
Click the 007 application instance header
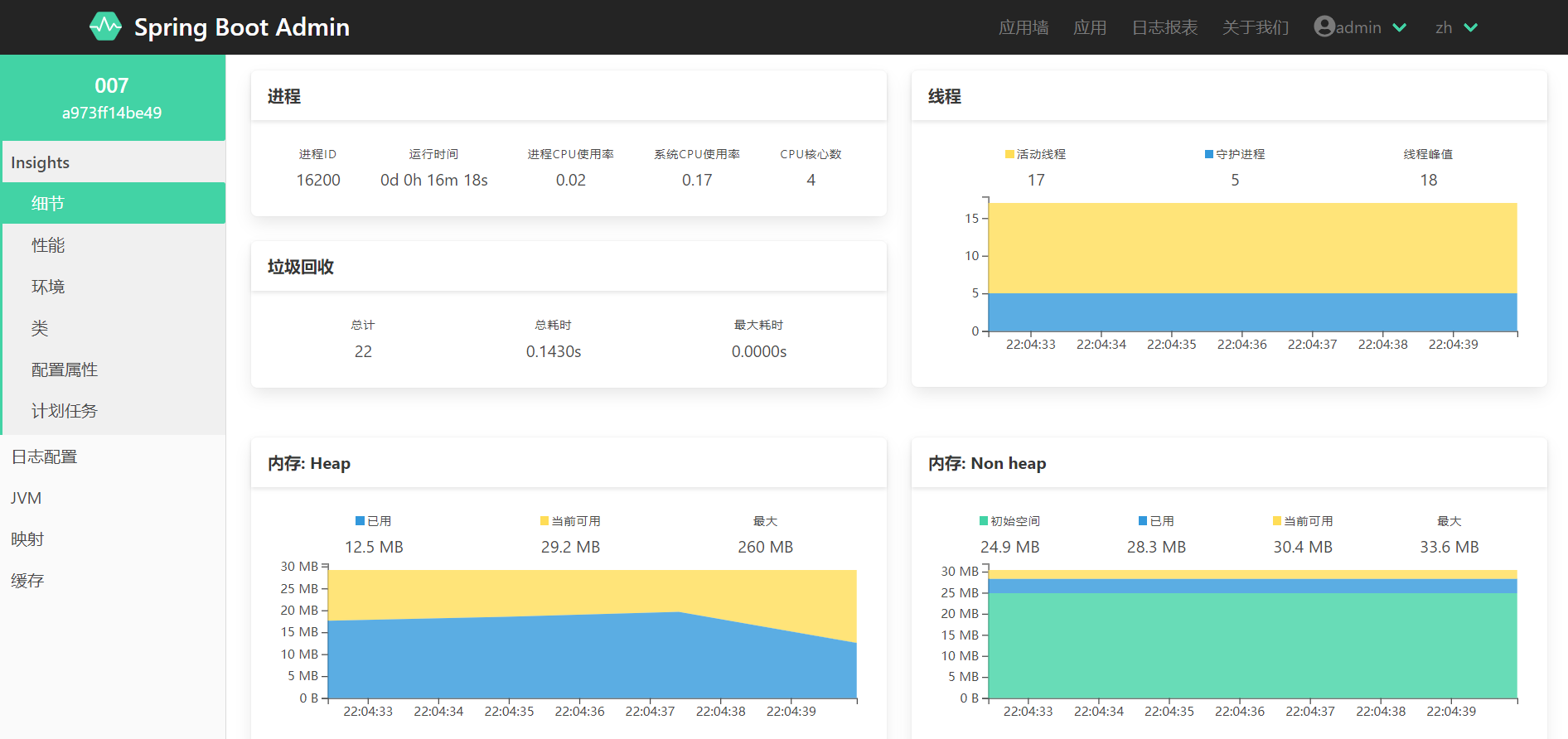[x=113, y=98]
